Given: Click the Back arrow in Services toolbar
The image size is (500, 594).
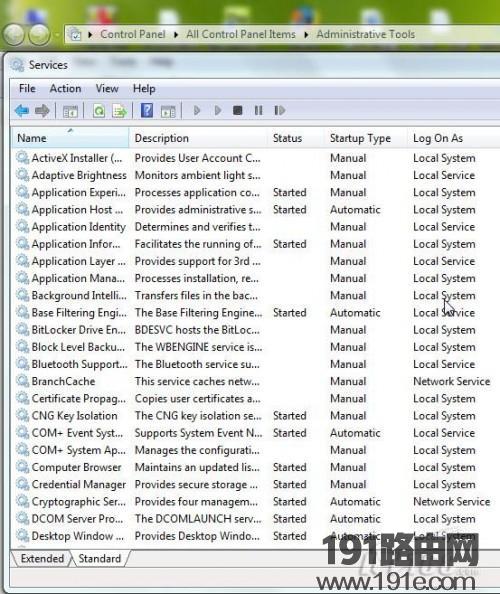Looking at the screenshot, I should [22, 111].
